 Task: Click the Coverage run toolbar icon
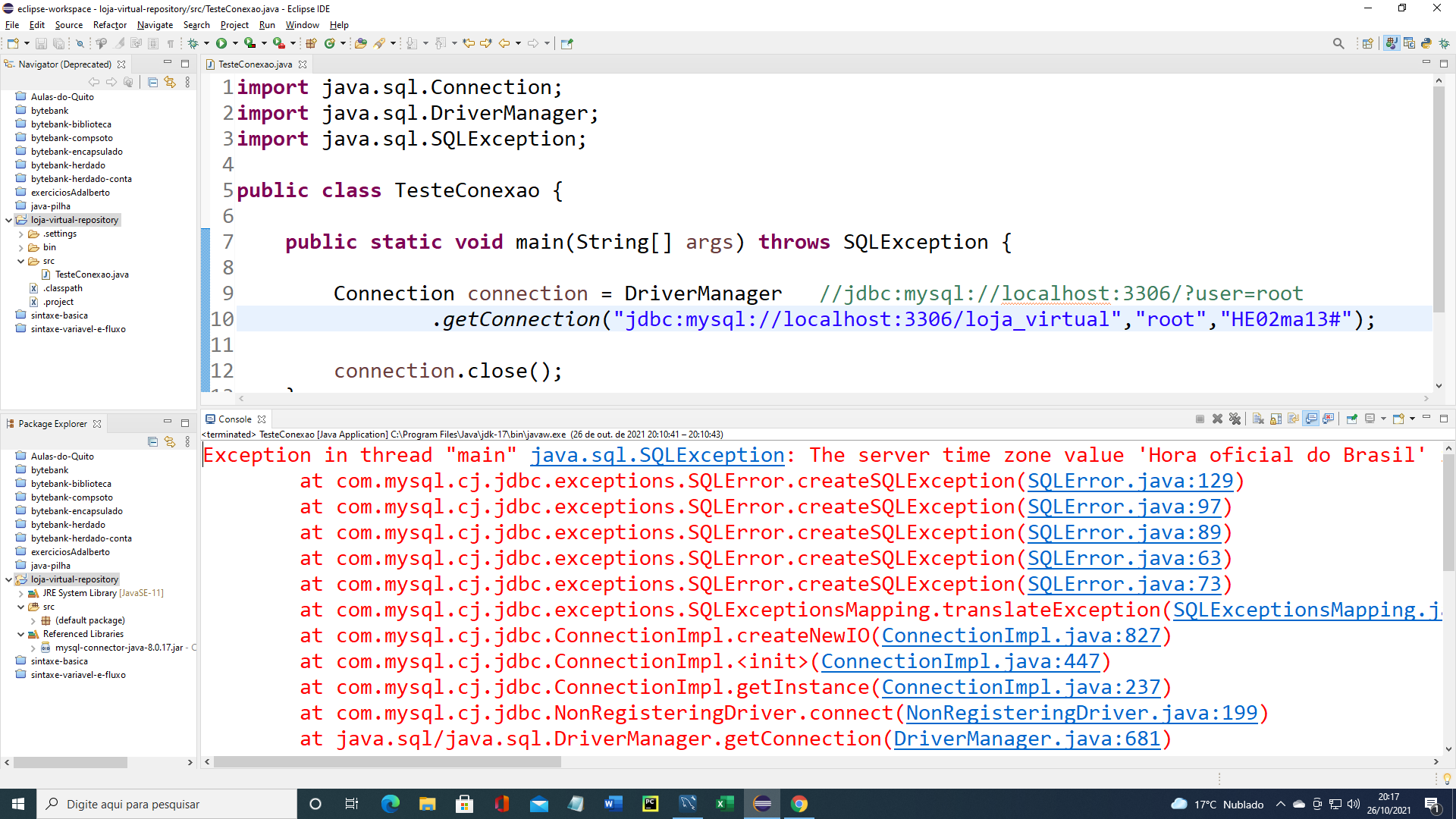click(x=249, y=43)
